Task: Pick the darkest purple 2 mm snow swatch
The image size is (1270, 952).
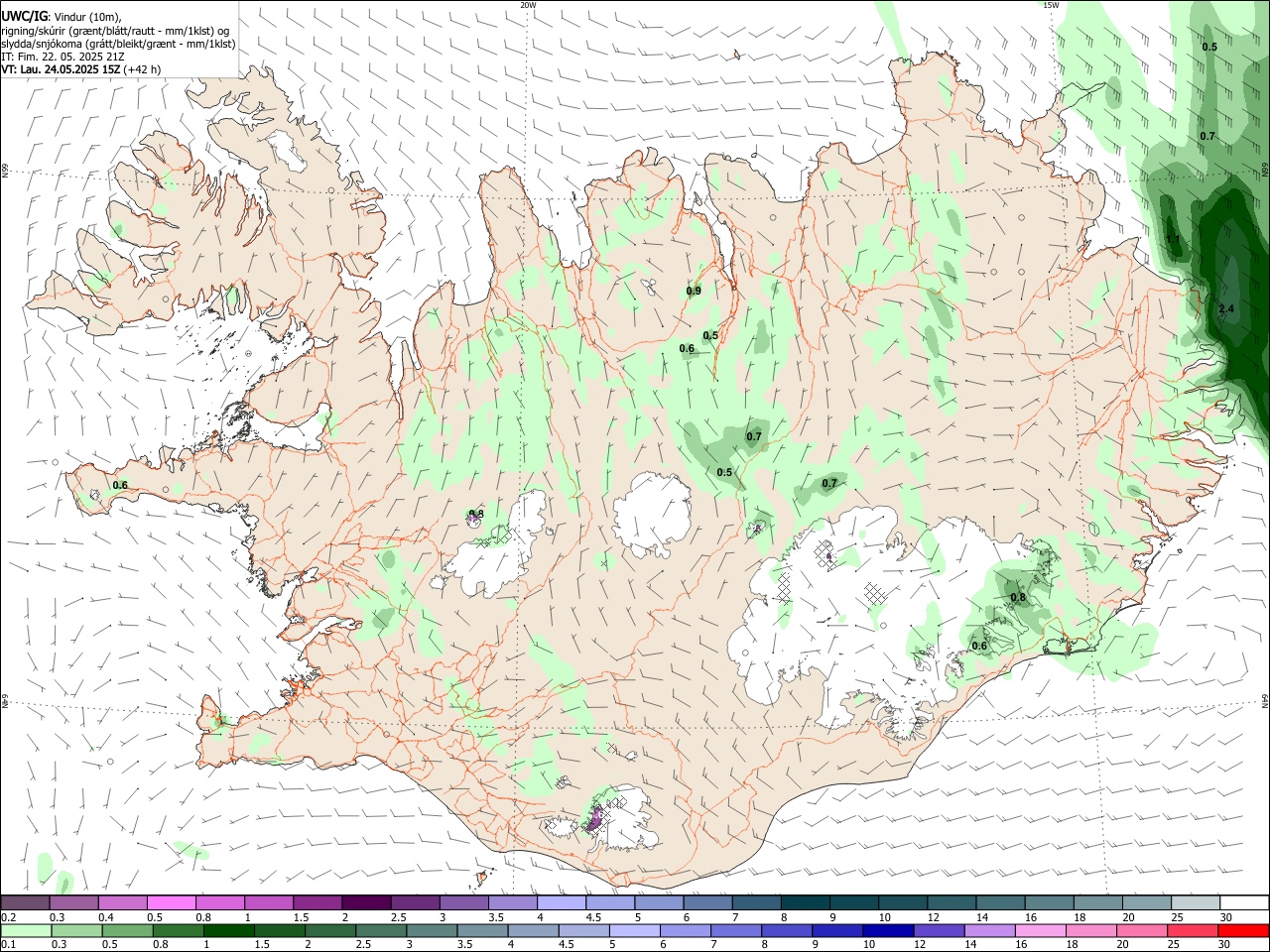Action: click(x=366, y=902)
